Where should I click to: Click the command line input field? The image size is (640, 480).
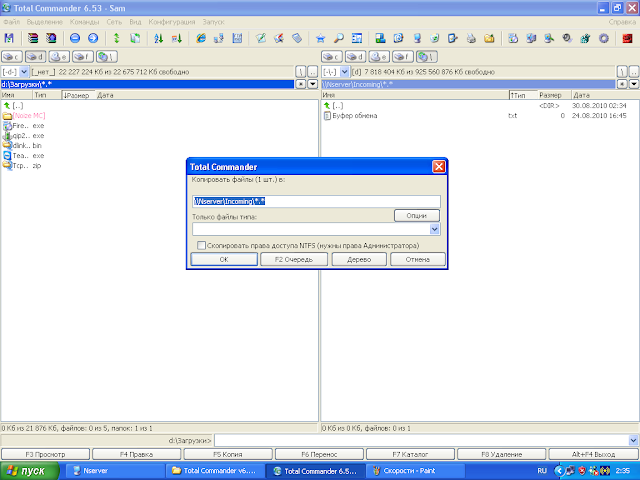422,440
